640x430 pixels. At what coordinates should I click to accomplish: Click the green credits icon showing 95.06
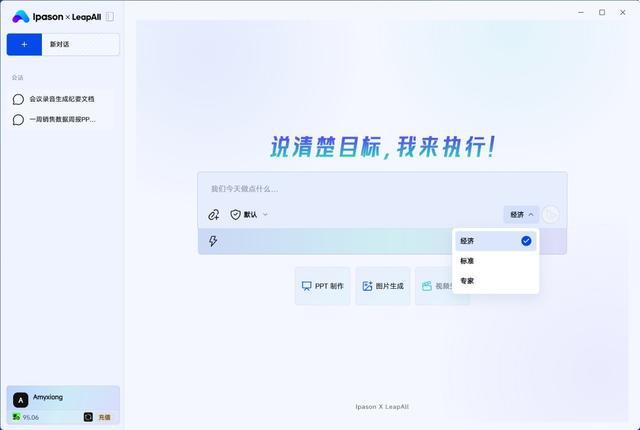point(16,417)
